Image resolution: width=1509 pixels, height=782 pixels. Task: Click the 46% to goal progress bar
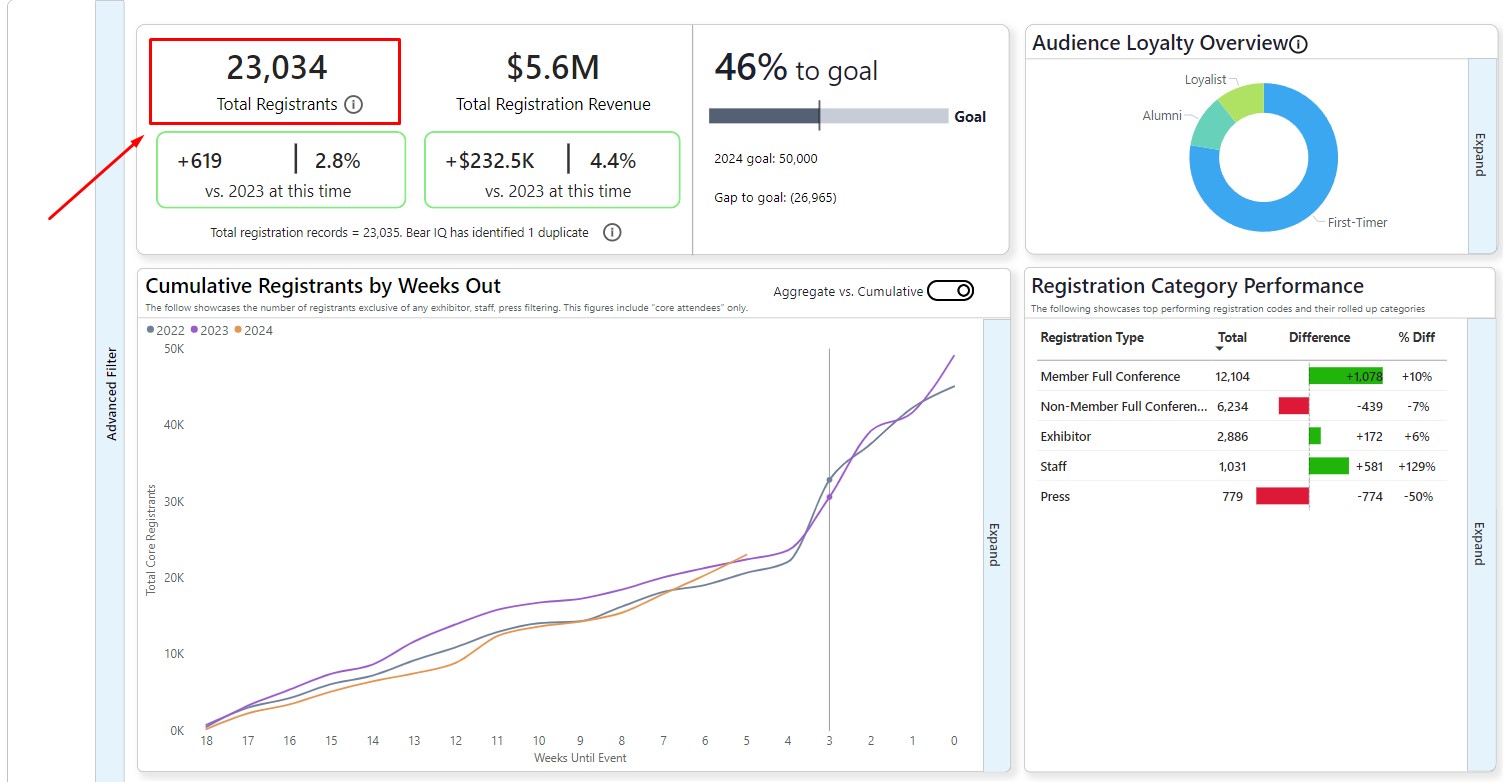coord(828,116)
